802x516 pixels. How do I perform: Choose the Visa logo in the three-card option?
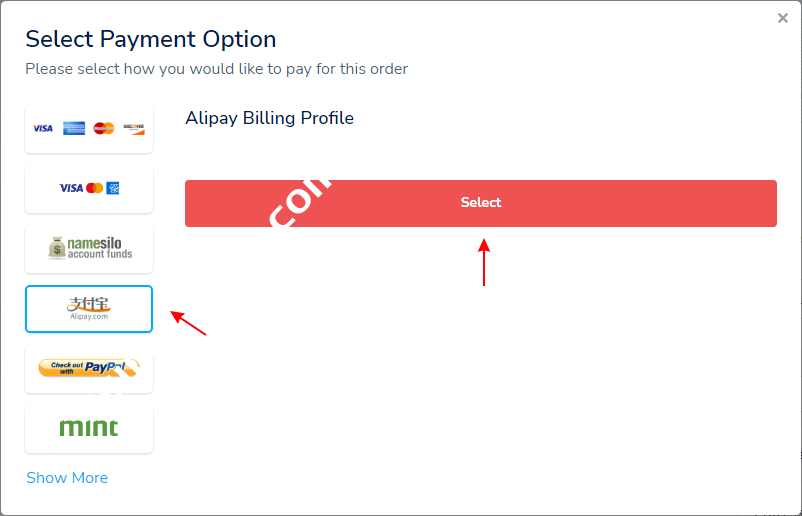[71, 188]
